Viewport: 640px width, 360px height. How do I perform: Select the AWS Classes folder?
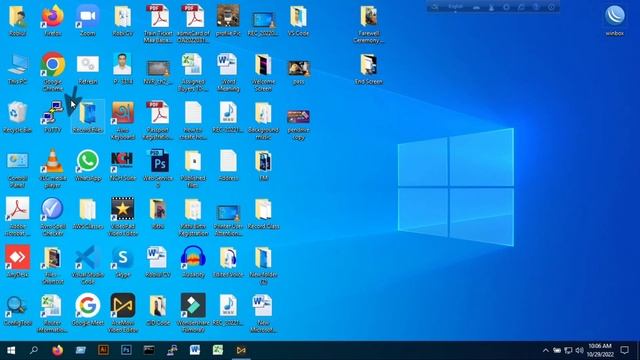tap(88, 213)
